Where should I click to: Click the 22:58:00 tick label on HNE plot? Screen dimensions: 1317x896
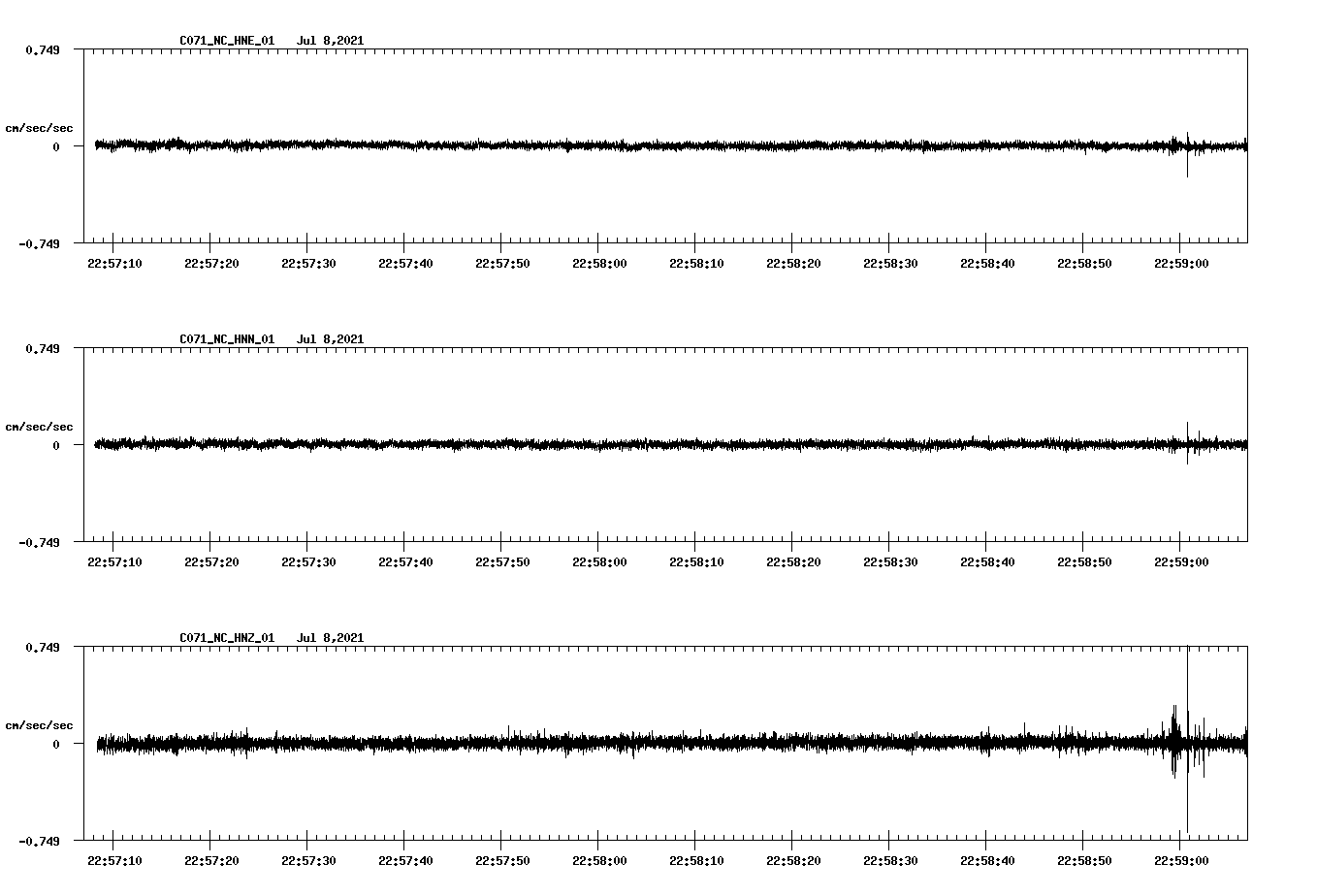click(599, 263)
